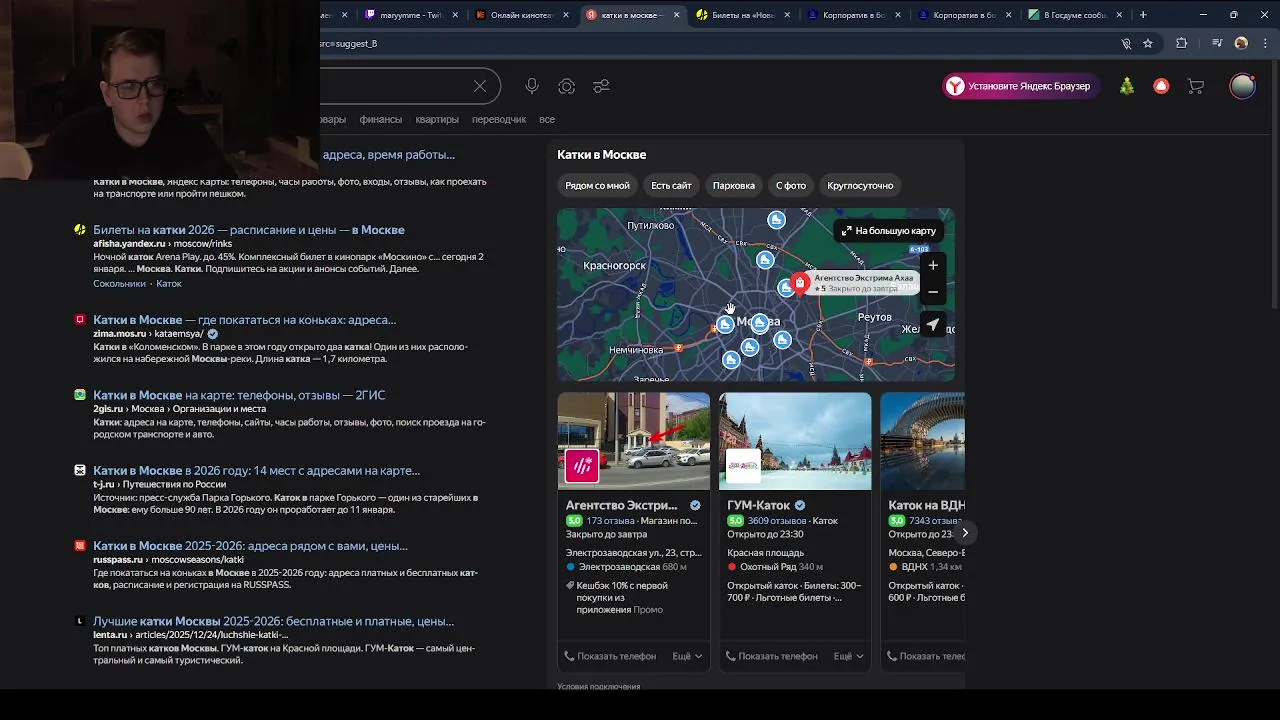
Task: Show next rink cards with arrow
Action: pyautogui.click(x=965, y=532)
